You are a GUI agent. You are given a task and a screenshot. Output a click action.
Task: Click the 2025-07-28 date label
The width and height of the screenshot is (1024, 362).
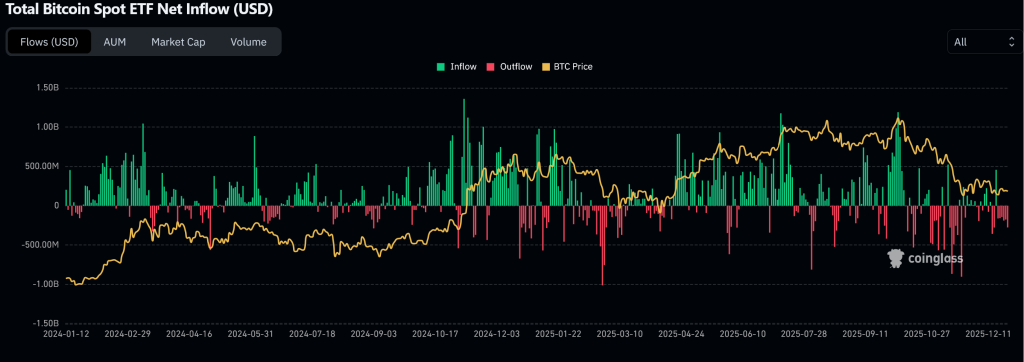tap(803, 333)
